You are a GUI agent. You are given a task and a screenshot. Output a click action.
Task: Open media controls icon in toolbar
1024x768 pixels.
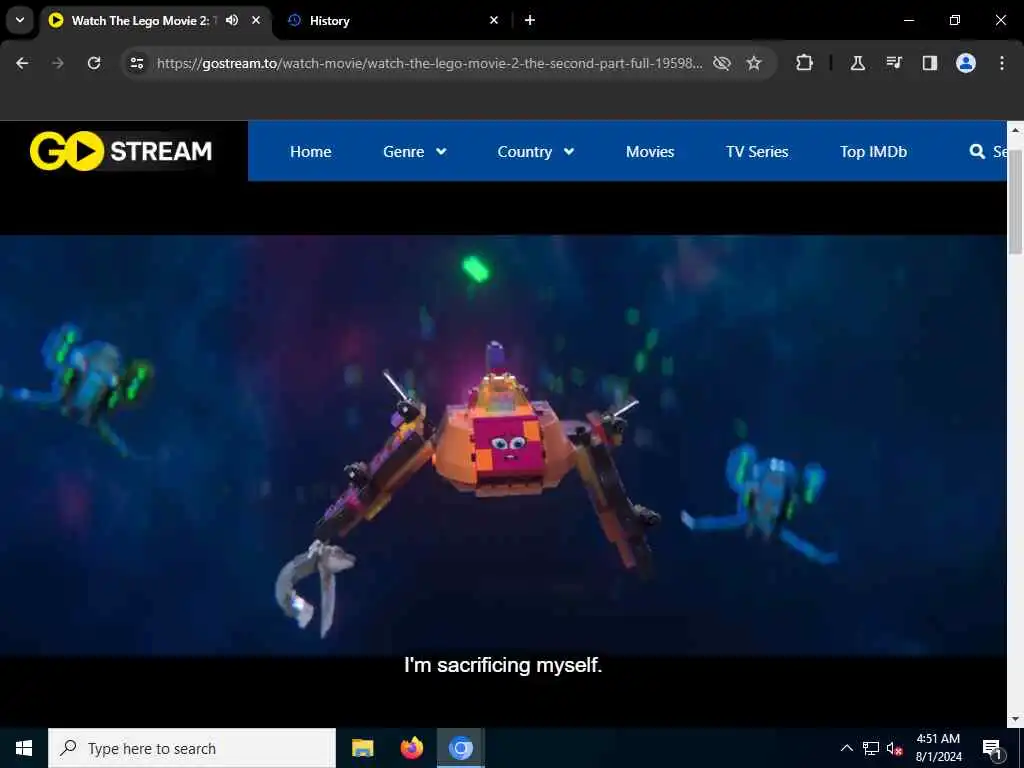pyautogui.click(x=894, y=63)
